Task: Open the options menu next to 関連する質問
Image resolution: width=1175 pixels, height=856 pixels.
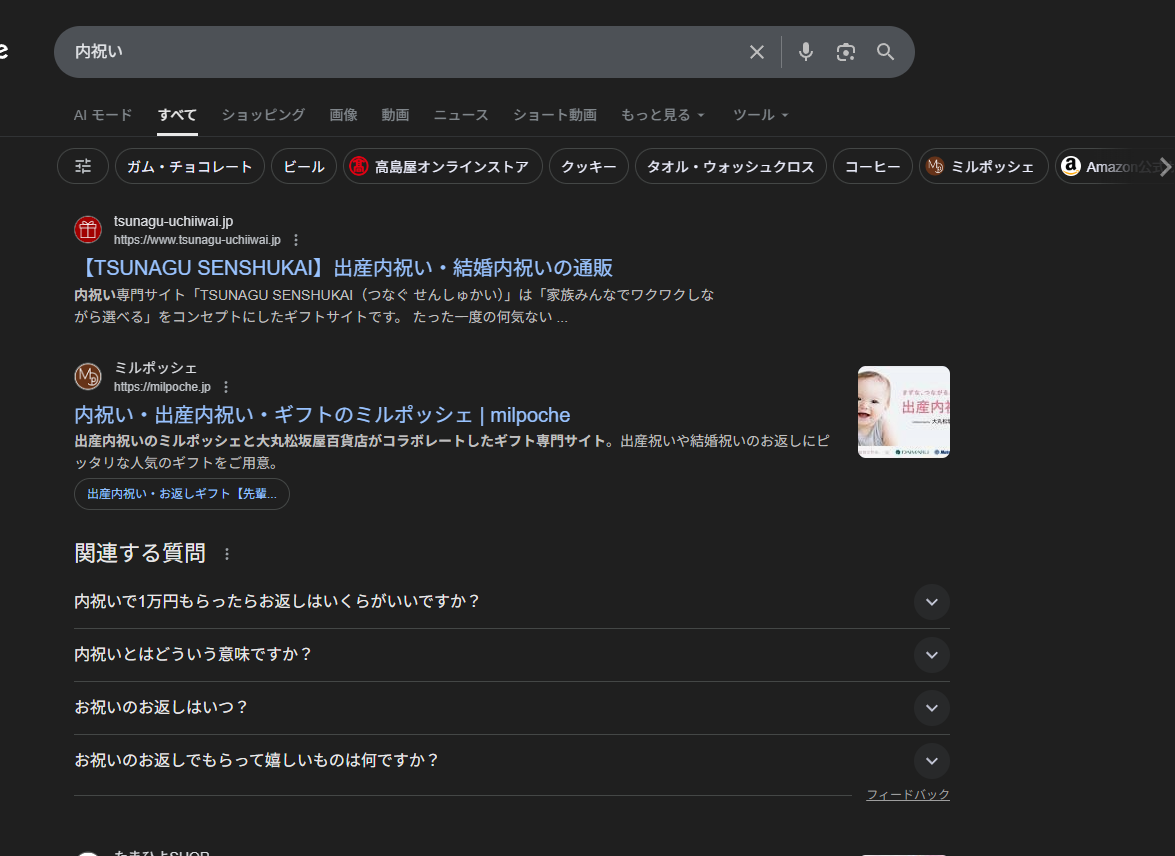Action: (x=227, y=554)
